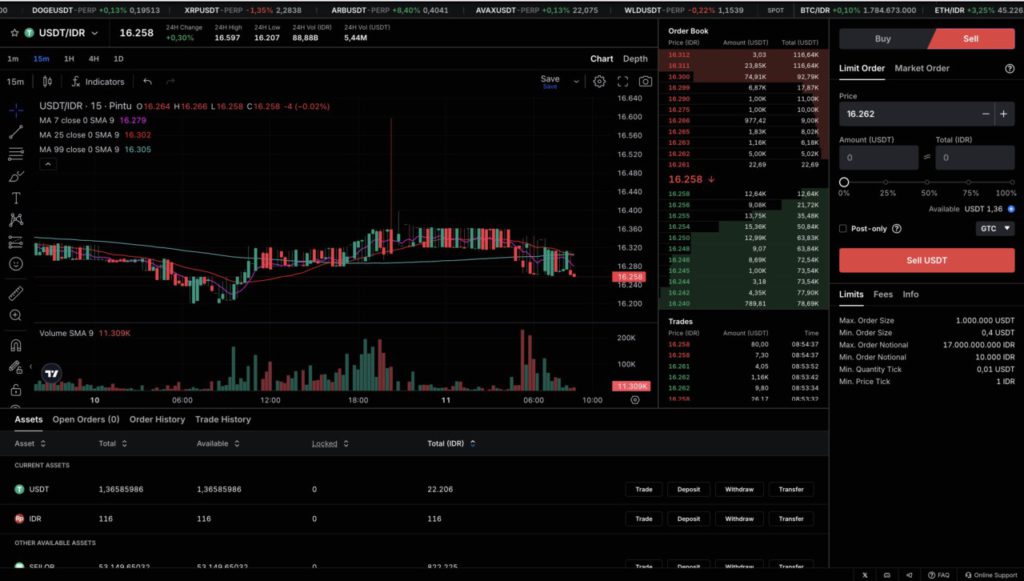Open the USDT/IDR pair selector dropdown

[95, 33]
